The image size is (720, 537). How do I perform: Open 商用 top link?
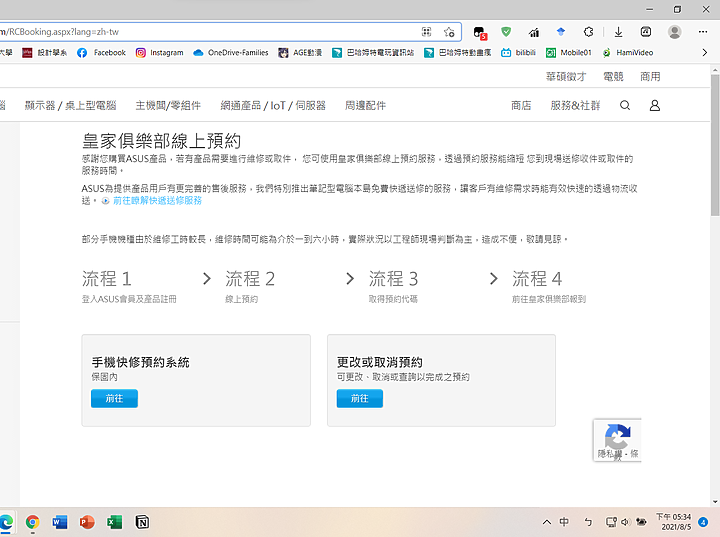coord(650,77)
